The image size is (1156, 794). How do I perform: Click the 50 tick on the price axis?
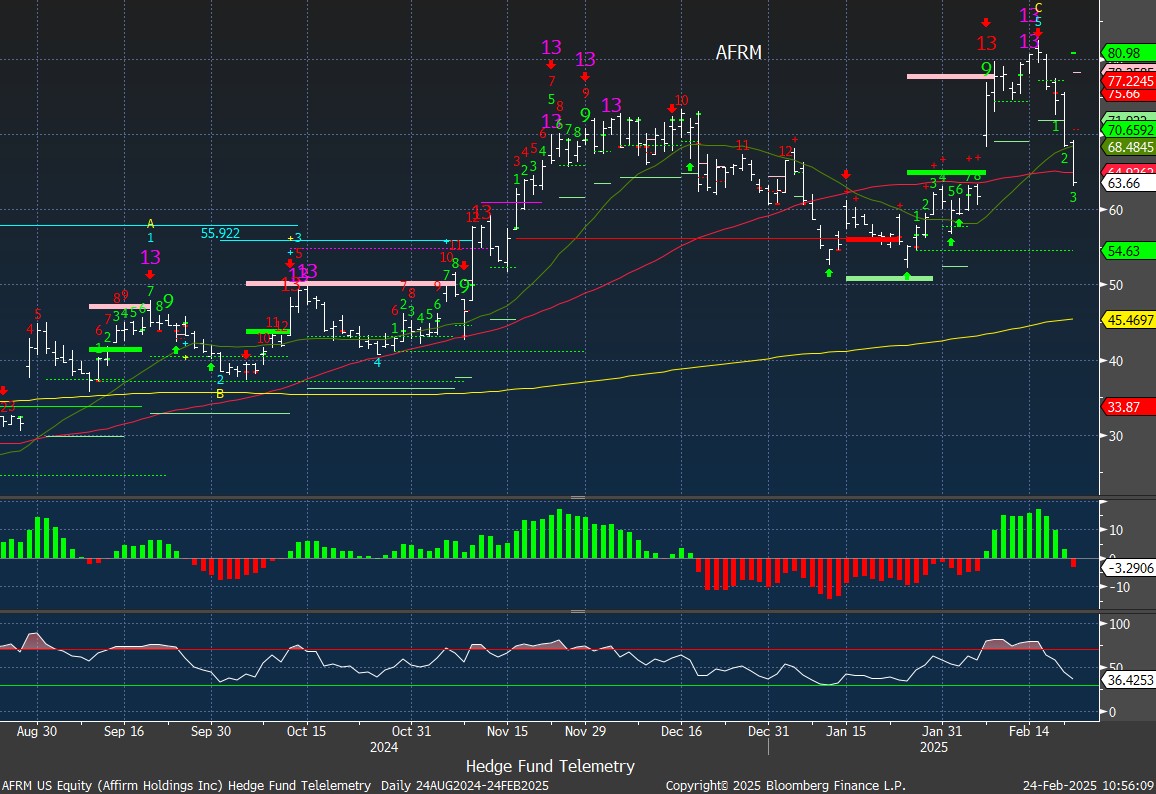tap(1115, 285)
